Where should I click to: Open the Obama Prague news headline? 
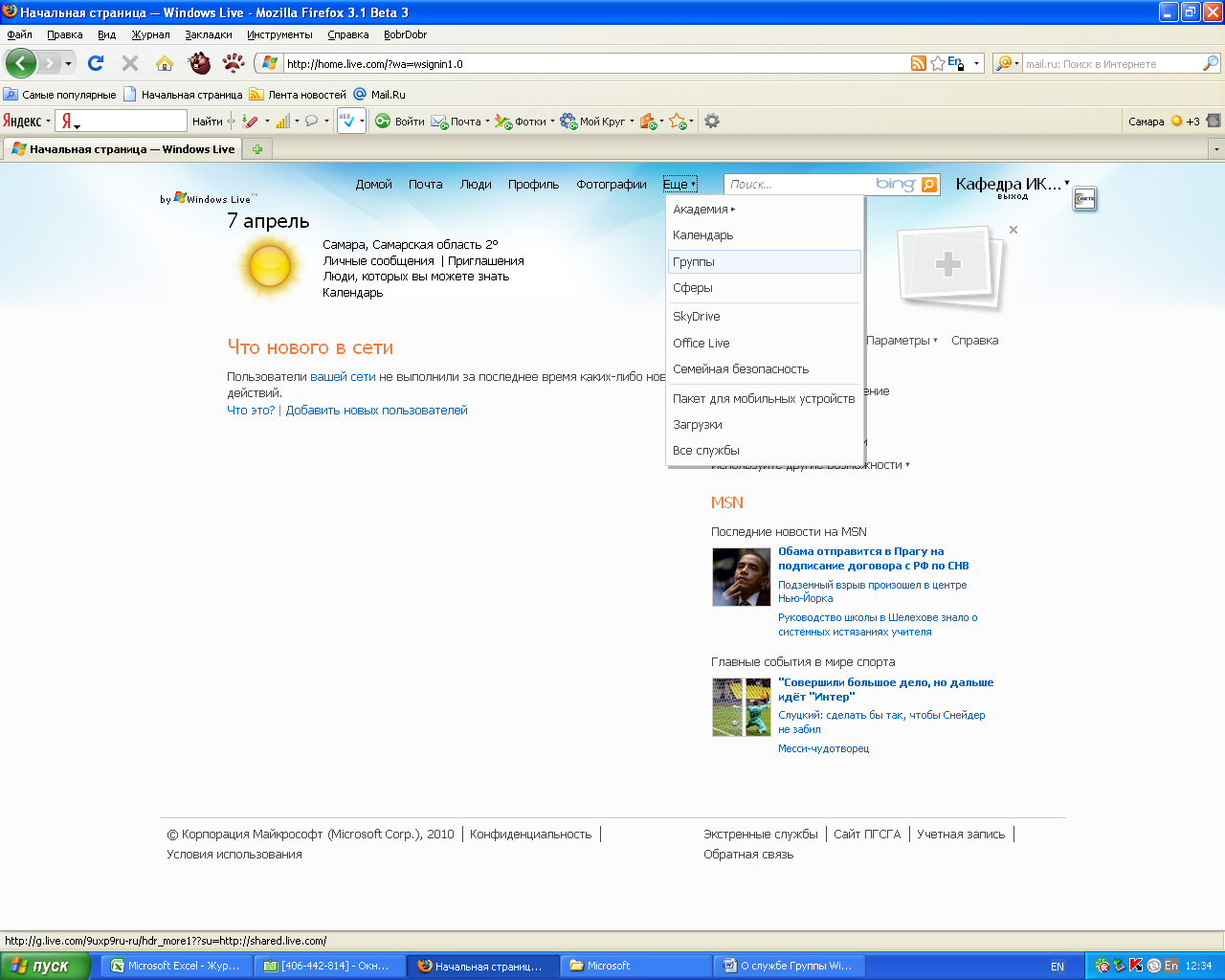tap(873, 558)
